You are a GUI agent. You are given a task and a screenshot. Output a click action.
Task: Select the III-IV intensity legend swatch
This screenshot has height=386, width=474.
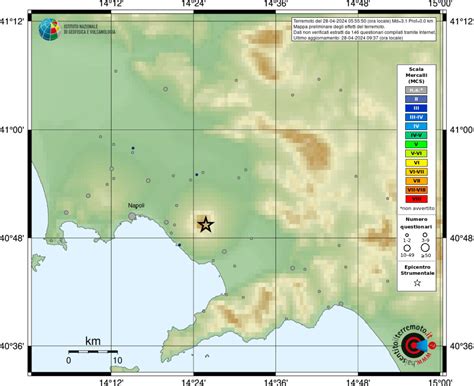pyautogui.click(x=416, y=117)
